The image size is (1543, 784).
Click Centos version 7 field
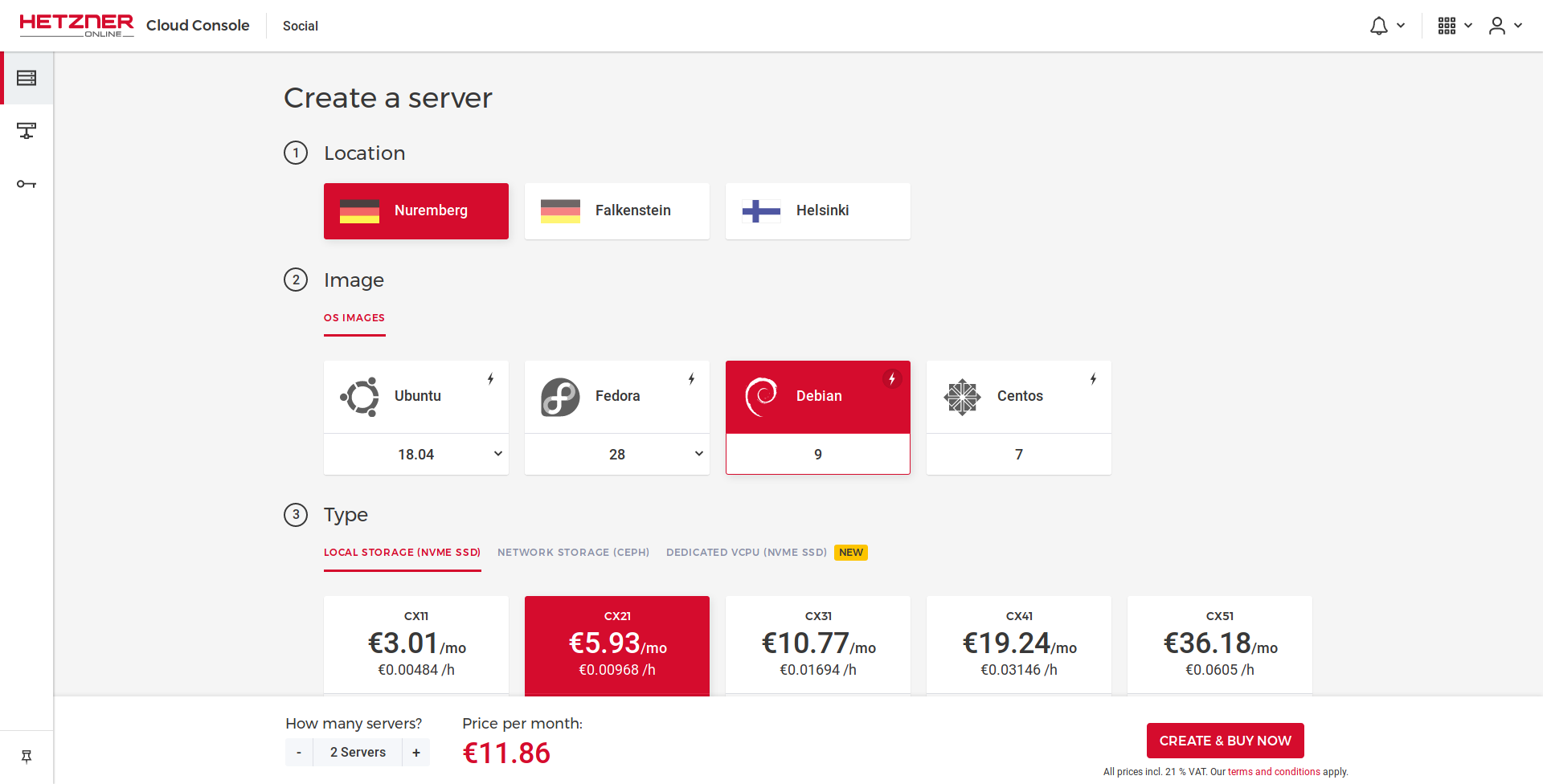pos(1019,454)
